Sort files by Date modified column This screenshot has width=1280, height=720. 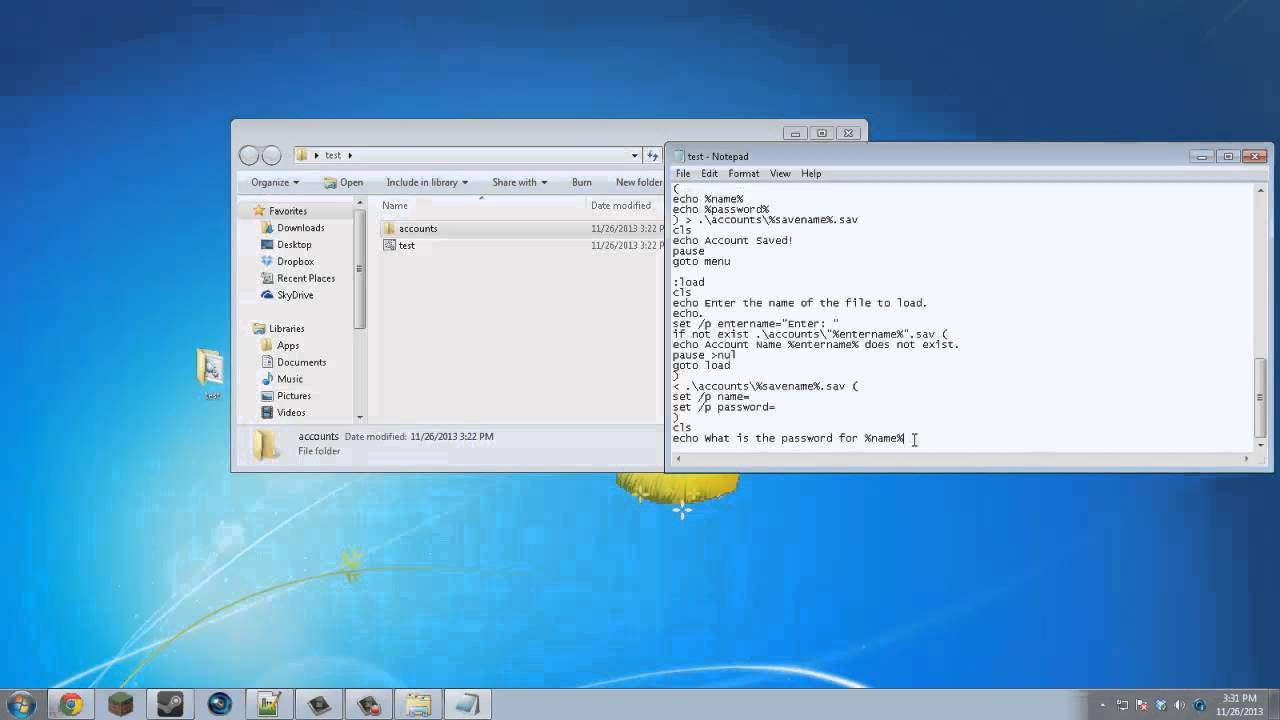click(x=621, y=205)
